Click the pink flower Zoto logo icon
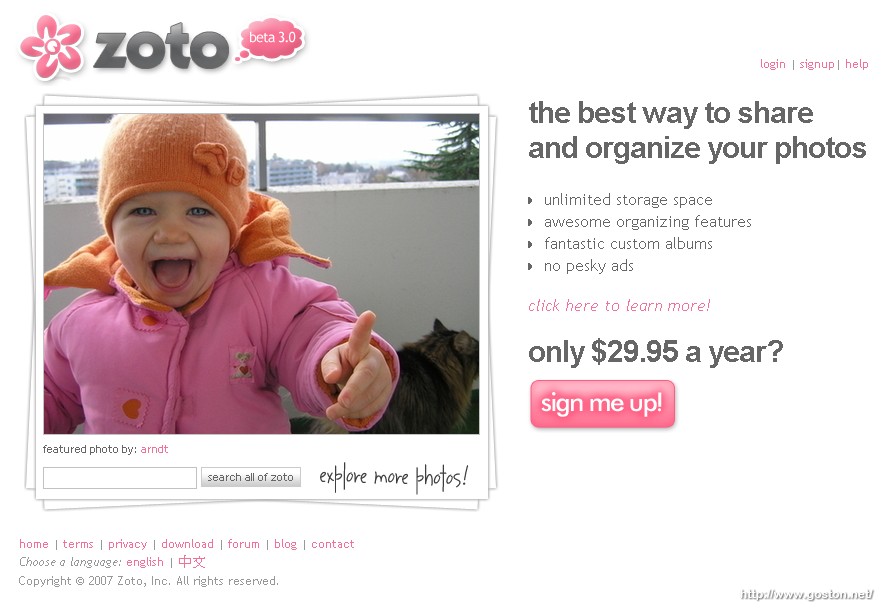Screen dimensions: 893x615 tap(51, 47)
